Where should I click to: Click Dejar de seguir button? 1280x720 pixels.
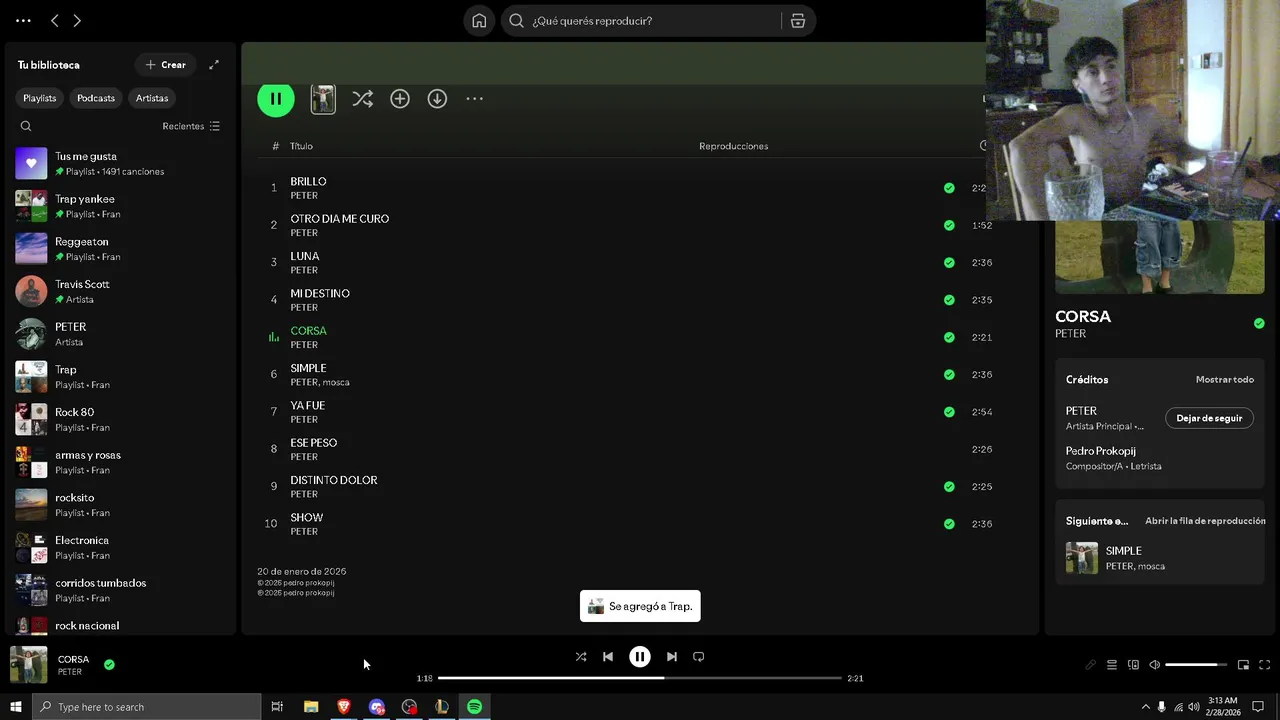1209,418
